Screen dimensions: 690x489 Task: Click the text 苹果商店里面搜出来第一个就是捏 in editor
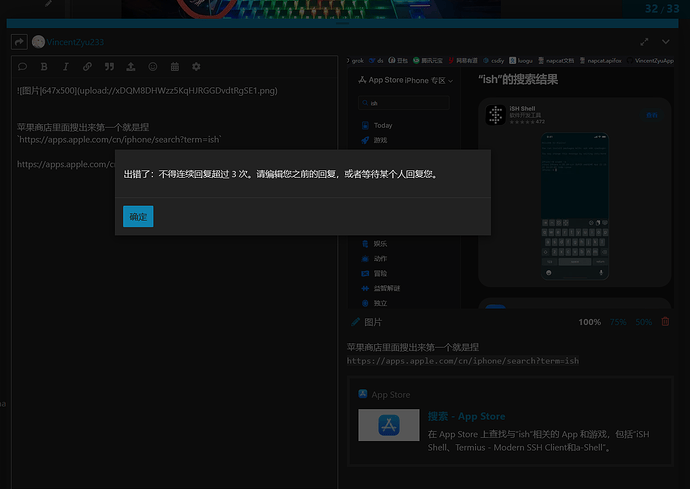coord(83,127)
